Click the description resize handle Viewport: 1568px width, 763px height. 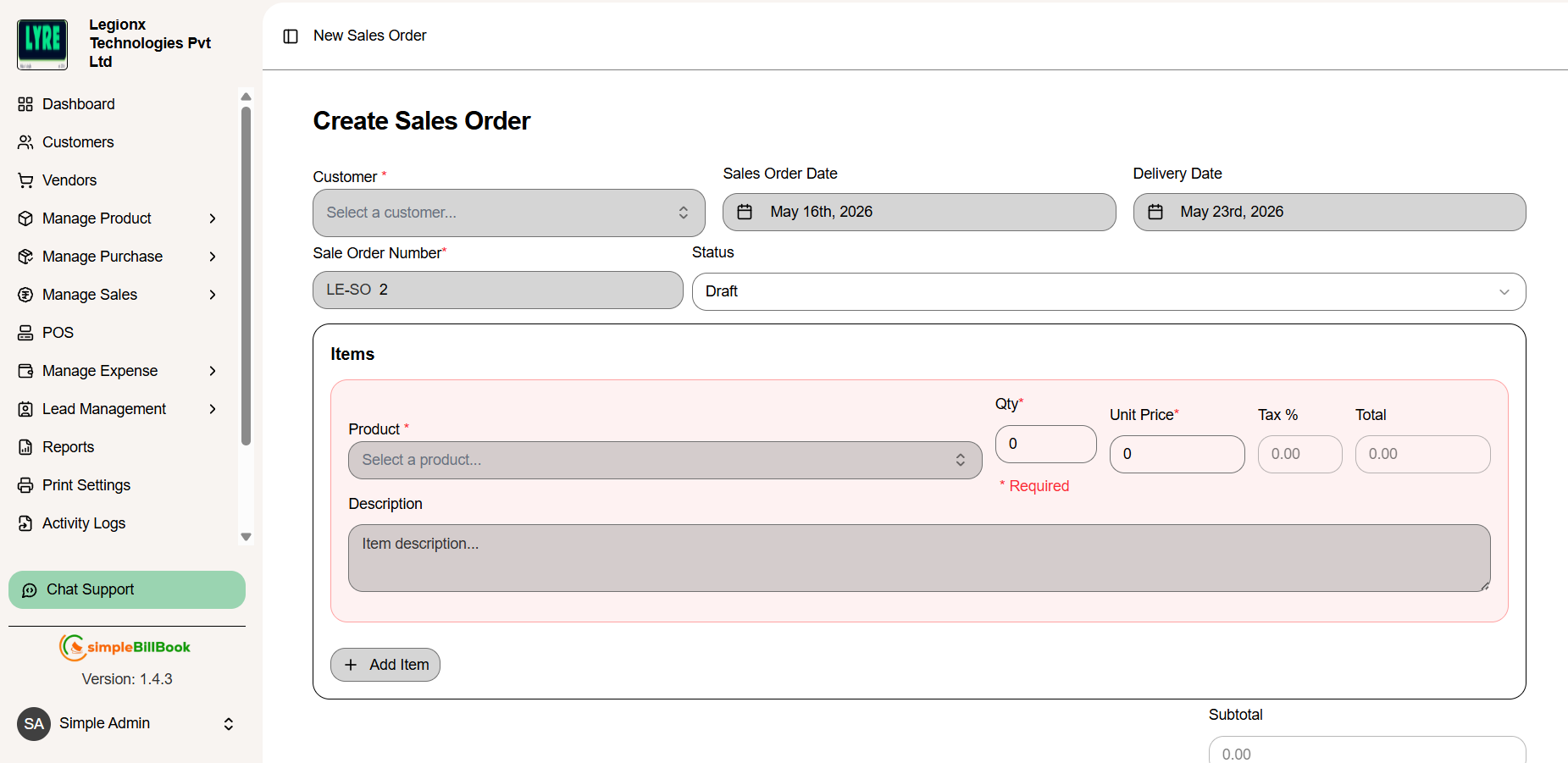click(x=1485, y=586)
